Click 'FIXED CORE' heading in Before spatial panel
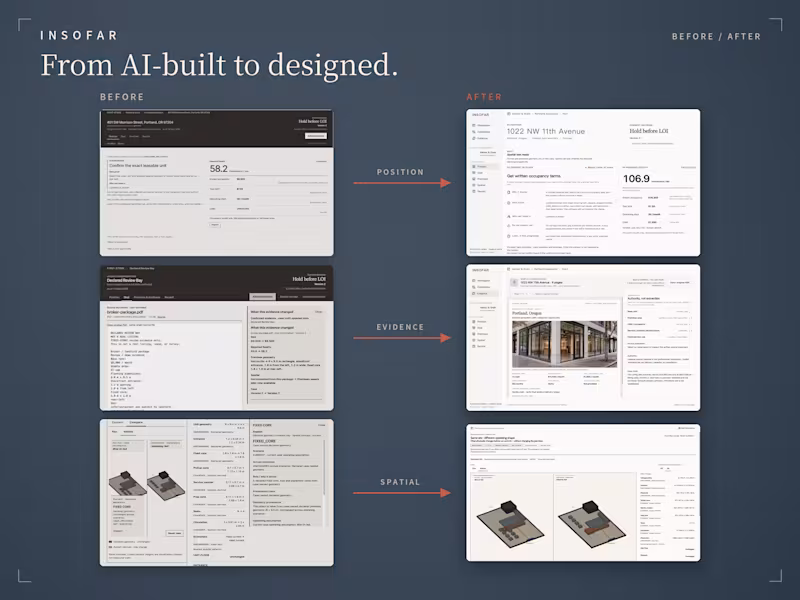 (x=262, y=425)
